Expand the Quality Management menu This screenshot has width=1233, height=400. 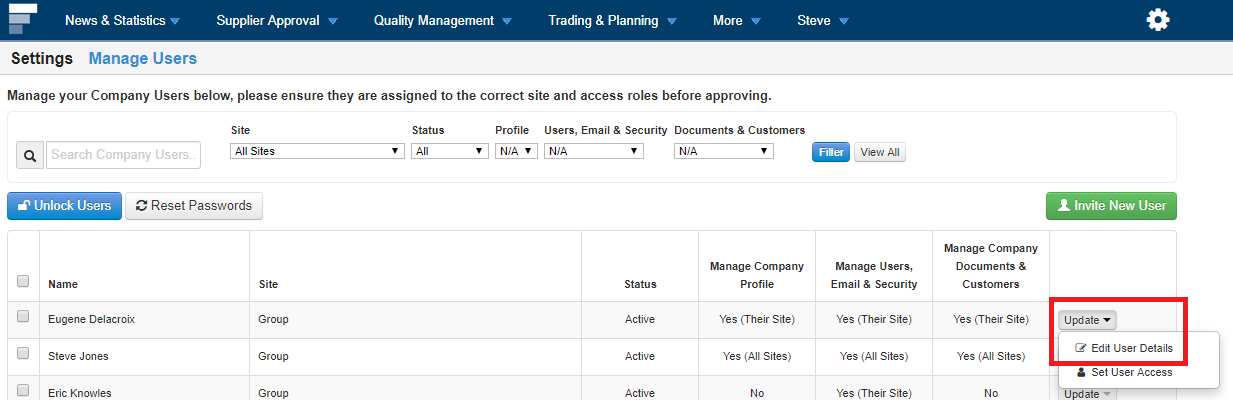tap(442, 20)
